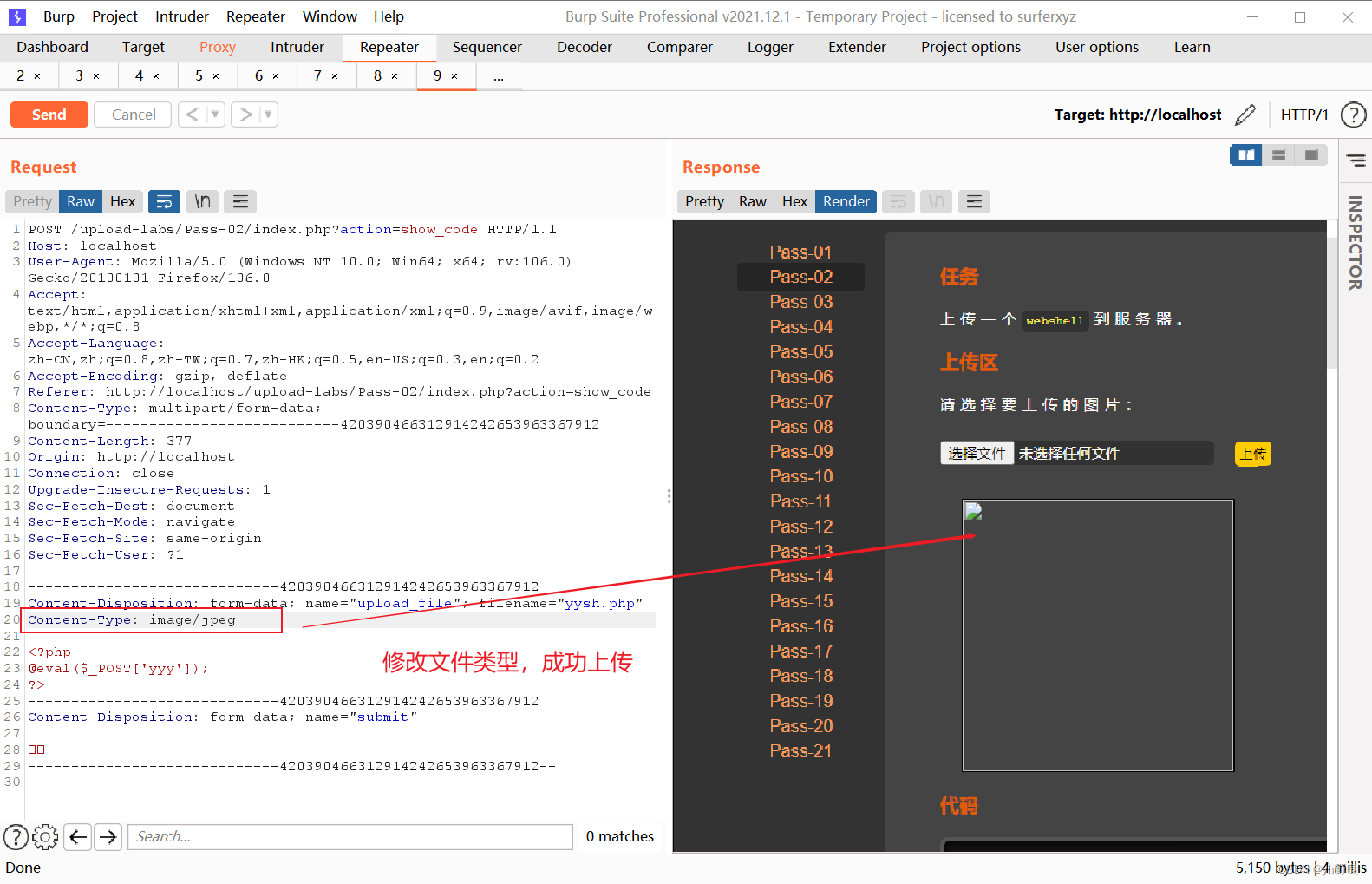This screenshot has height=884, width=1372.
Task: Expand the Inspector panel menu icon
Action: click(x=1356, y=160)
